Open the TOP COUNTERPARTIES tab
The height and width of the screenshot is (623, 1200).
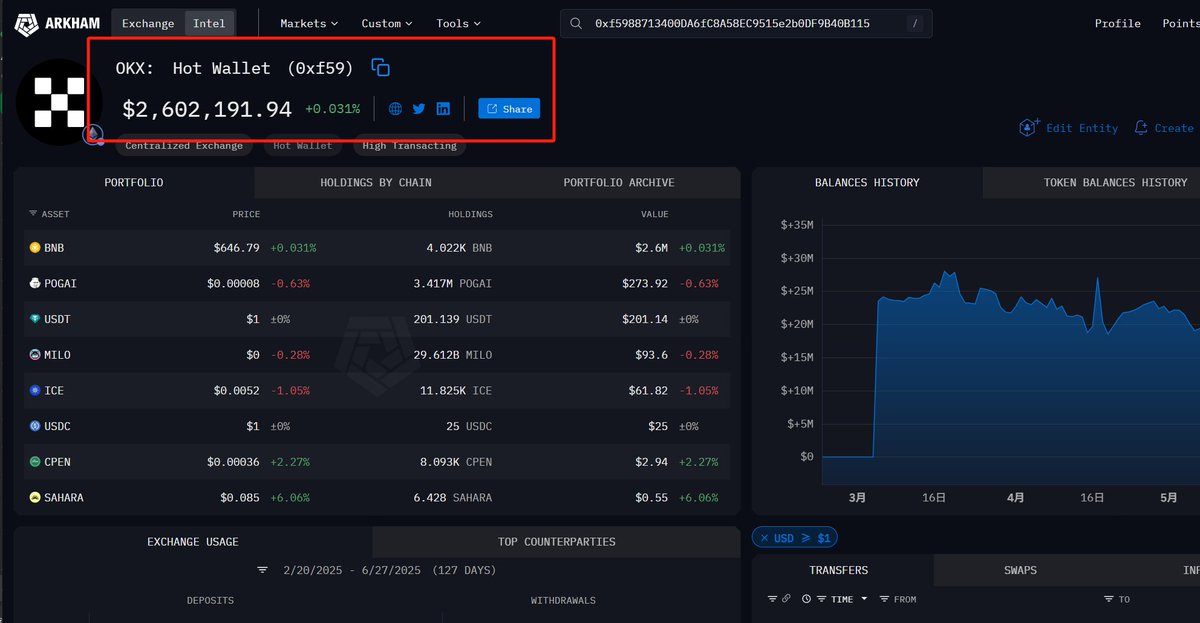point(557,542)
